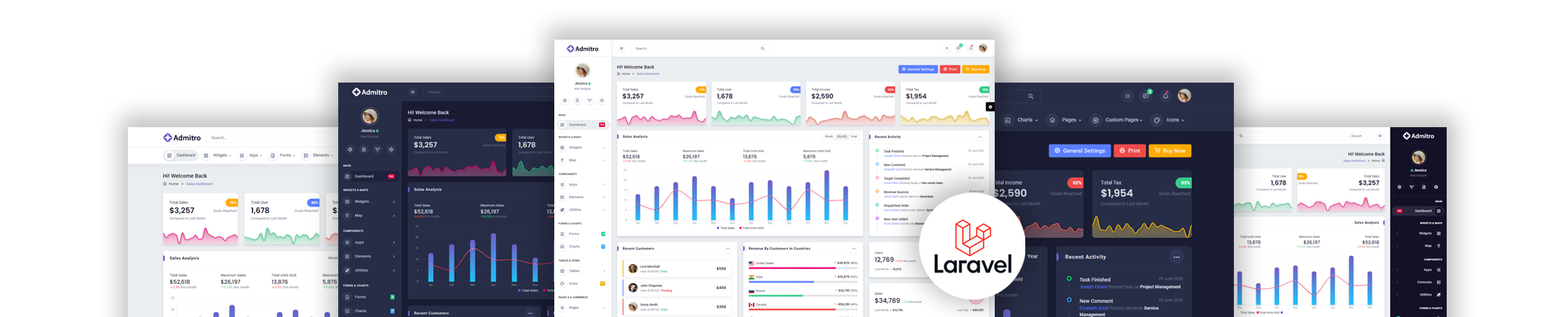Open Tables in center light sidebar
The width and height of the screenshot is (1568, 317).
(x=582, y=271)
